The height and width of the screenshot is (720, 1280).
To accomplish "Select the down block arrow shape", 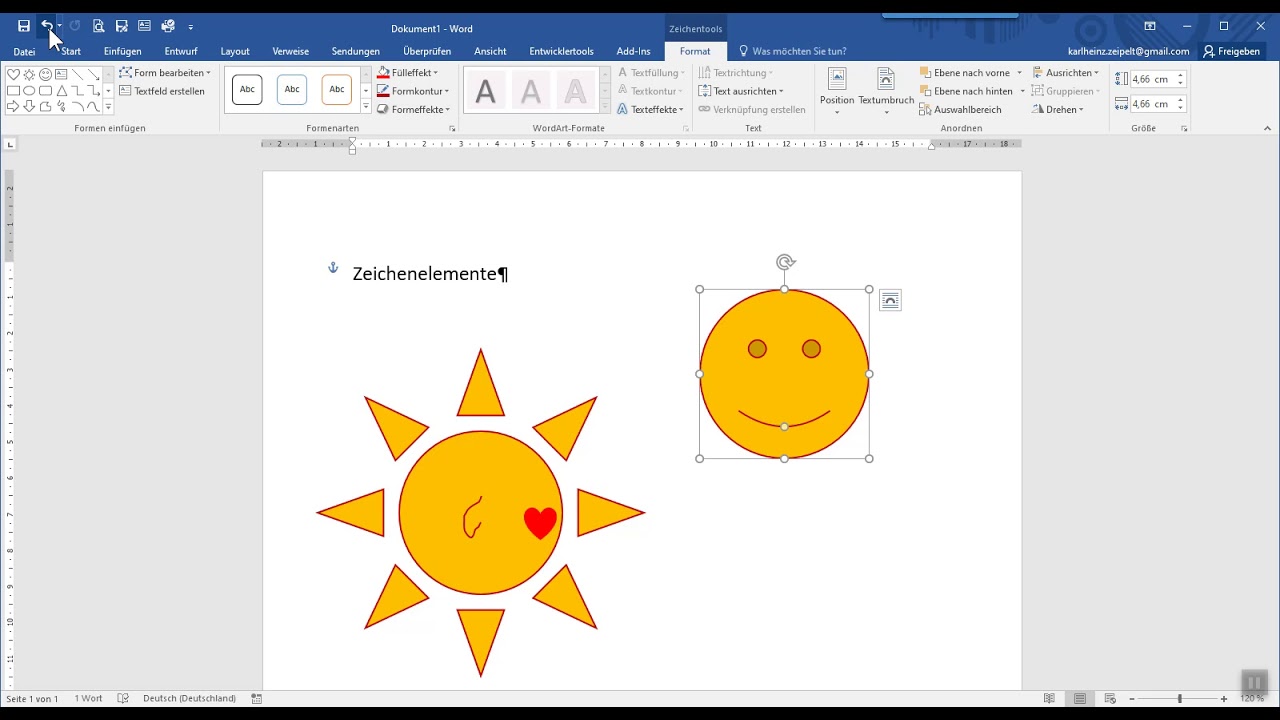I will click(29, 106).
